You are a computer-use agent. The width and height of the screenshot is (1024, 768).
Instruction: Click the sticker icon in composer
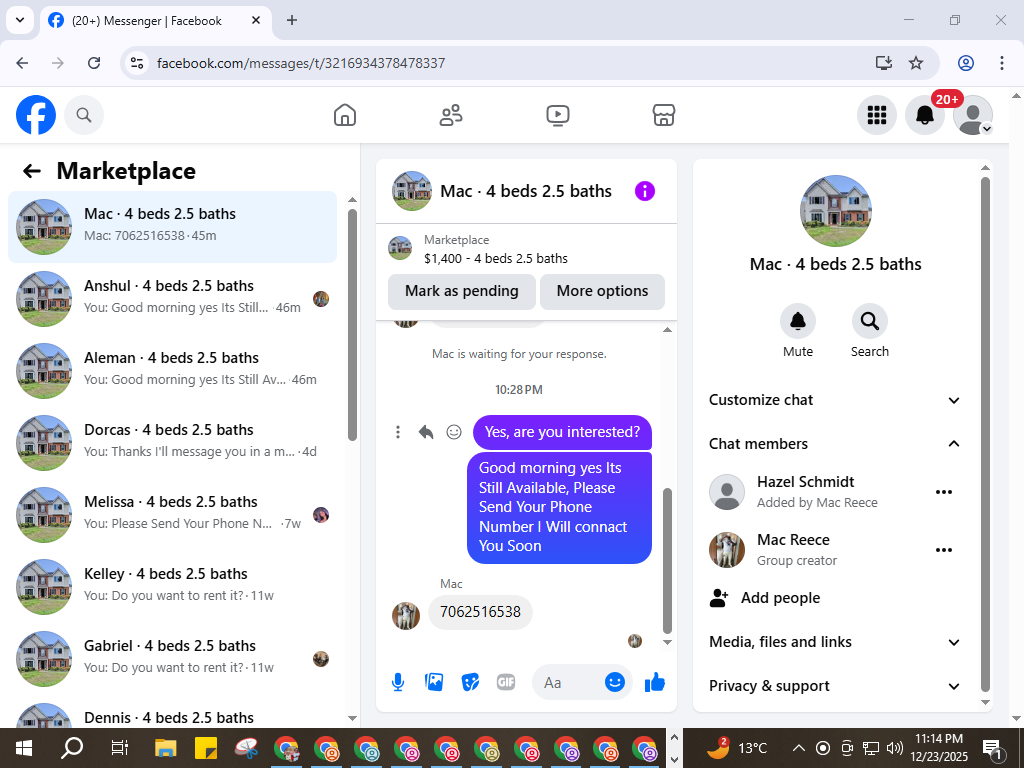tap(470, 682)
